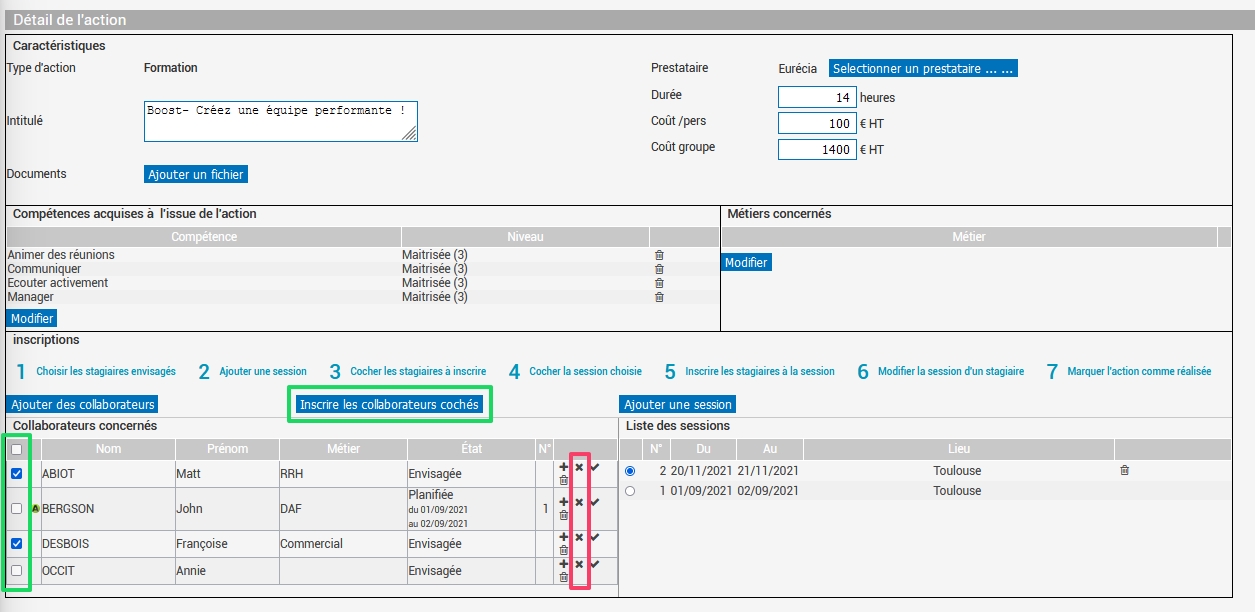1255x612 pixels.
Task: Click the Prénom column header
Action: click(226, 449)
